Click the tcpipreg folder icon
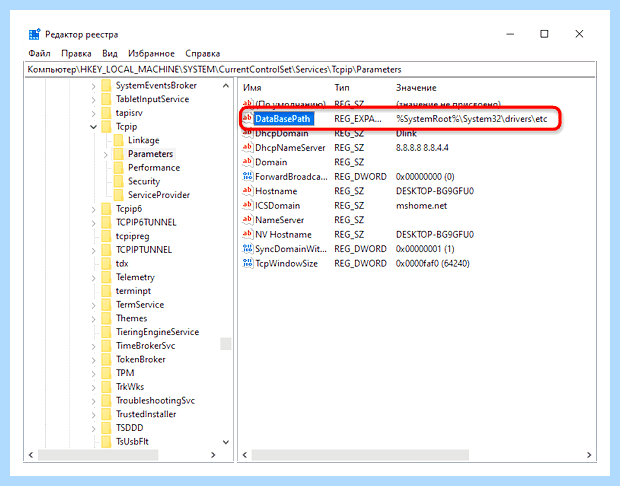The height and width of the screenshot is (486, 620). point(106,236)
